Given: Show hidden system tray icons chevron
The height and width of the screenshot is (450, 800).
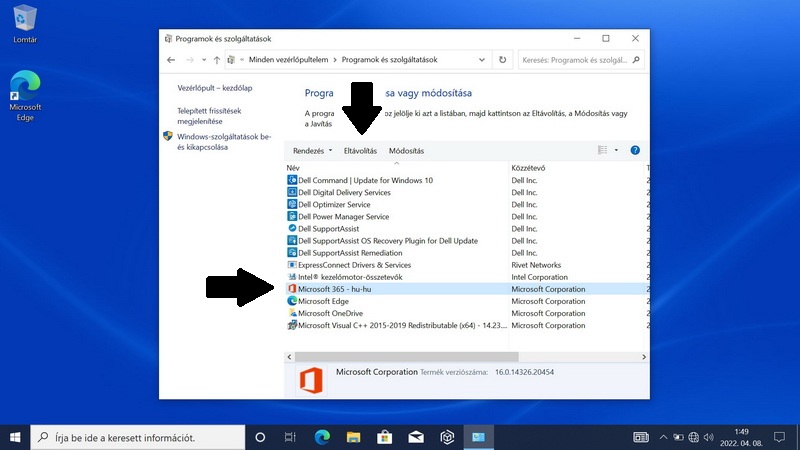Looking at the screenshot, I should pyautogui.click(x=663, y=437).
